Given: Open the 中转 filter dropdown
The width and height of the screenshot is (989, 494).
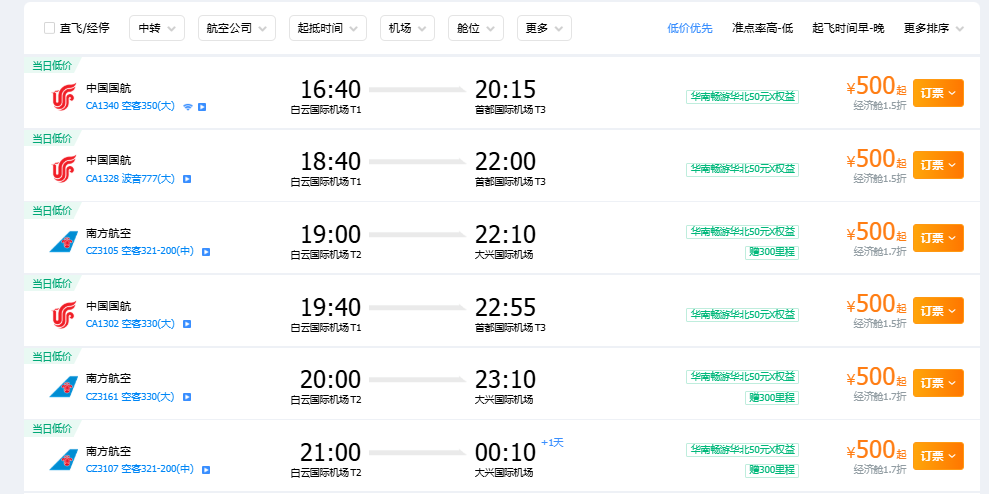Looking at the screenshot, I should click(x=156, y=28).
